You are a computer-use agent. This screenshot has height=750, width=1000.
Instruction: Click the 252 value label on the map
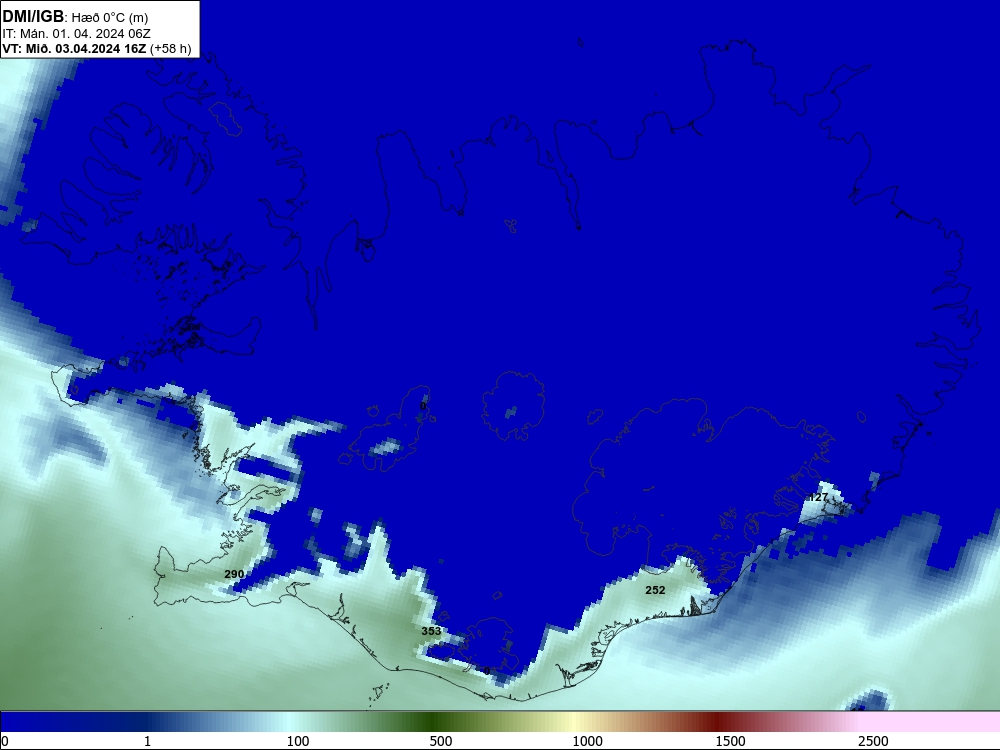pyautogui.click(x=655, y=590)
